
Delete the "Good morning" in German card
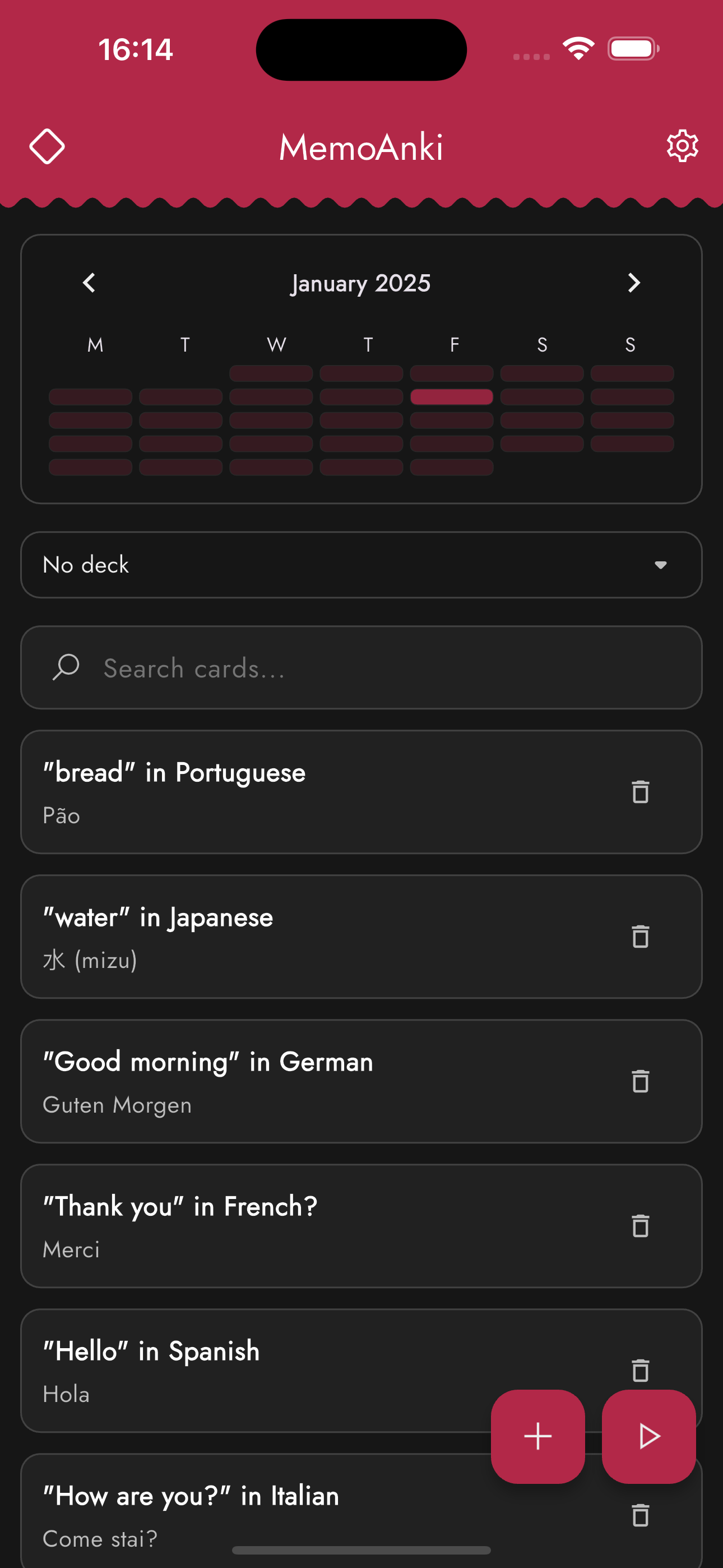[x=640, y=1082]
